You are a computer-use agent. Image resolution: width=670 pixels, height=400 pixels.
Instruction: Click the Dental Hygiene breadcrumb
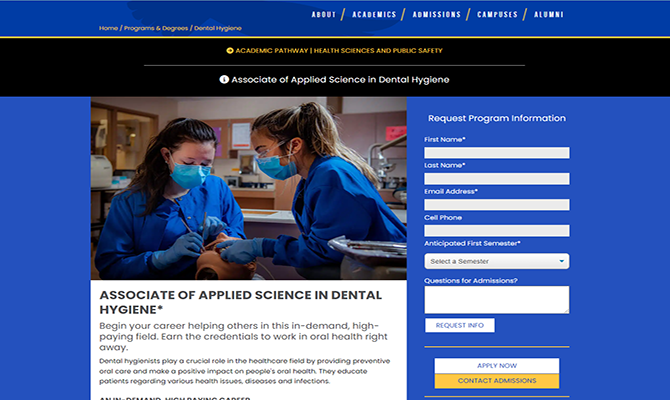[218, 28]
